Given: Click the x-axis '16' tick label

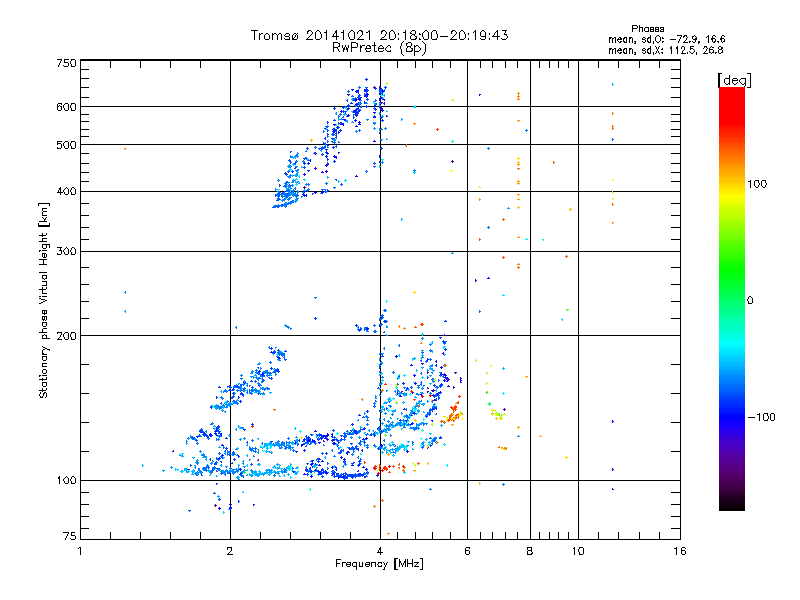Looking at the screenshot, I should pos(680,551).
